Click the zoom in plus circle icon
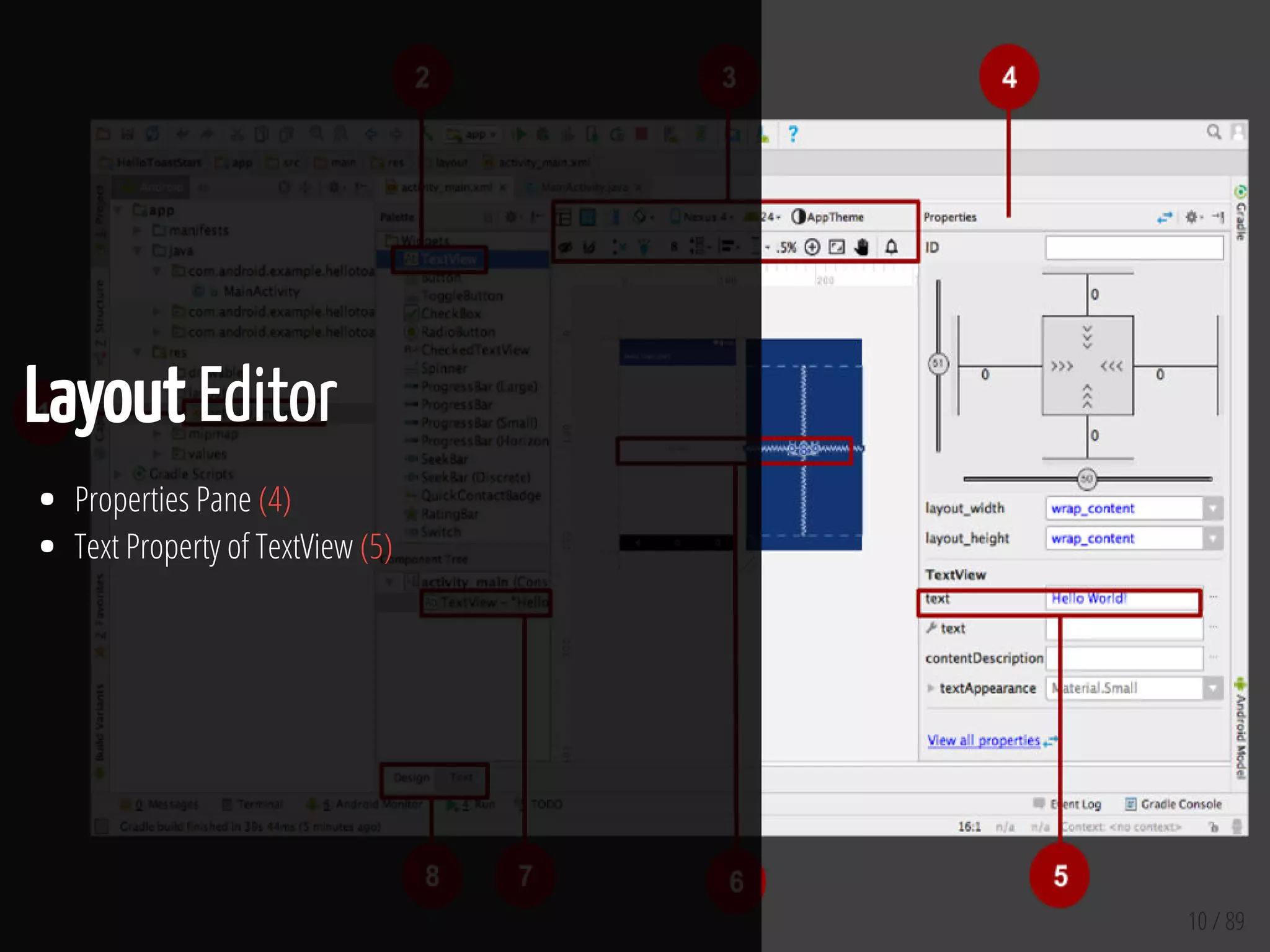Viewport: 1270px width, 952px height. pyautogui.click(x=812, y=247)
